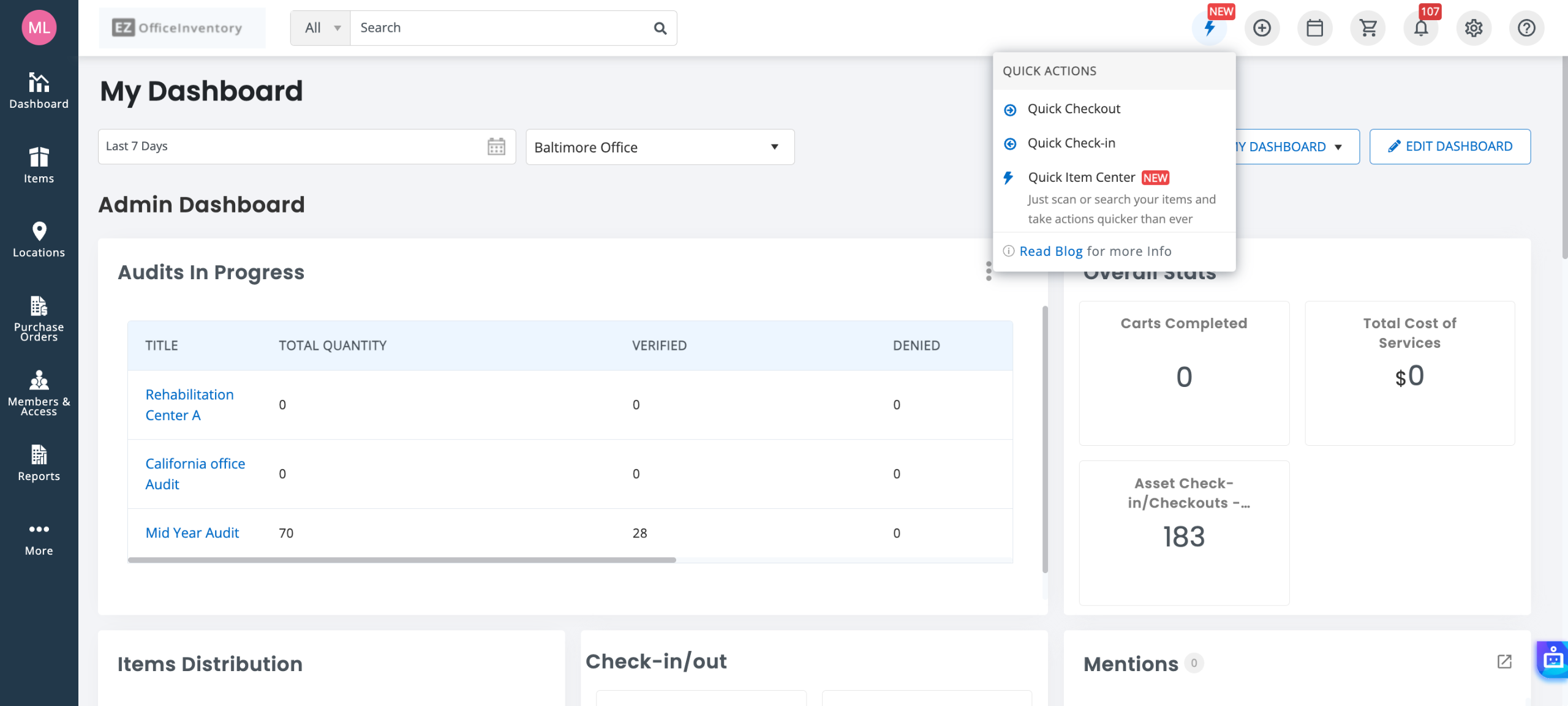Select Quick Checkout from Quick Actions
This screenshot has height=706, width=1568.
click(1074, 109)
